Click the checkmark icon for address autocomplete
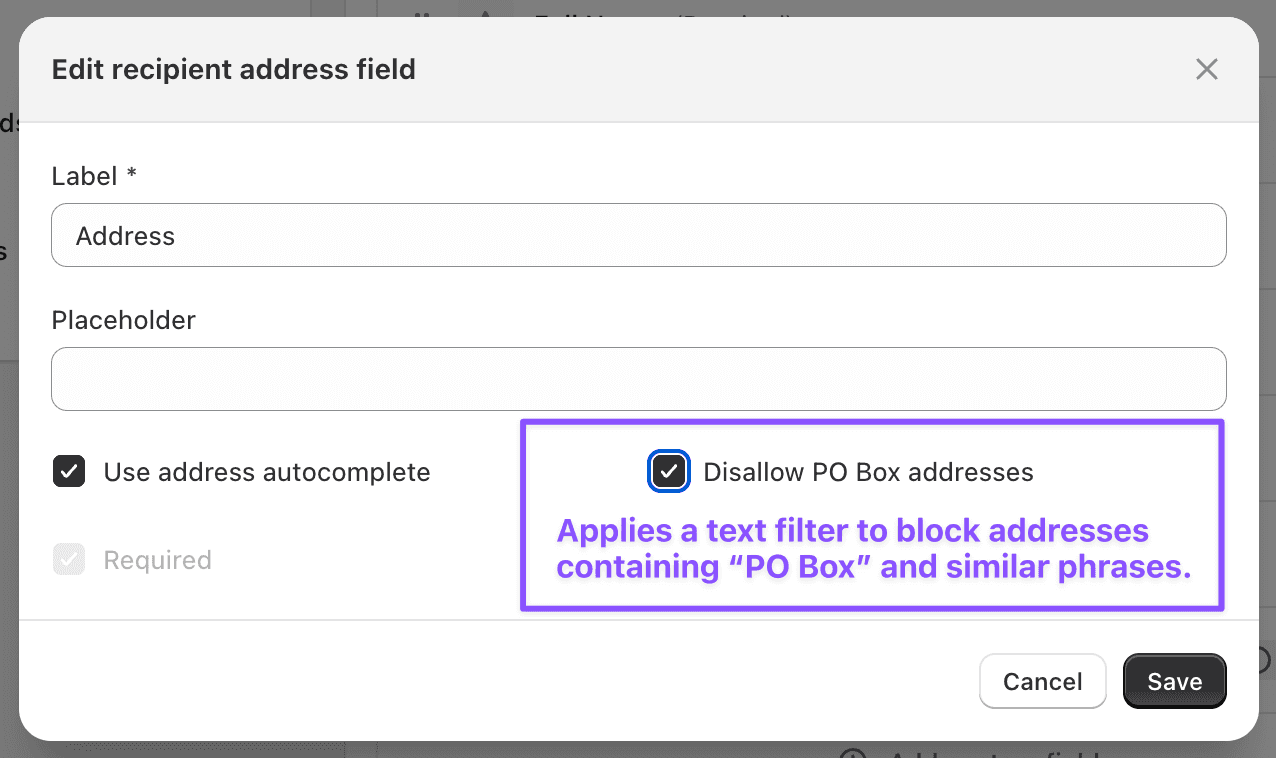Viewport: 1276px width, 758px height. (69, 472)
